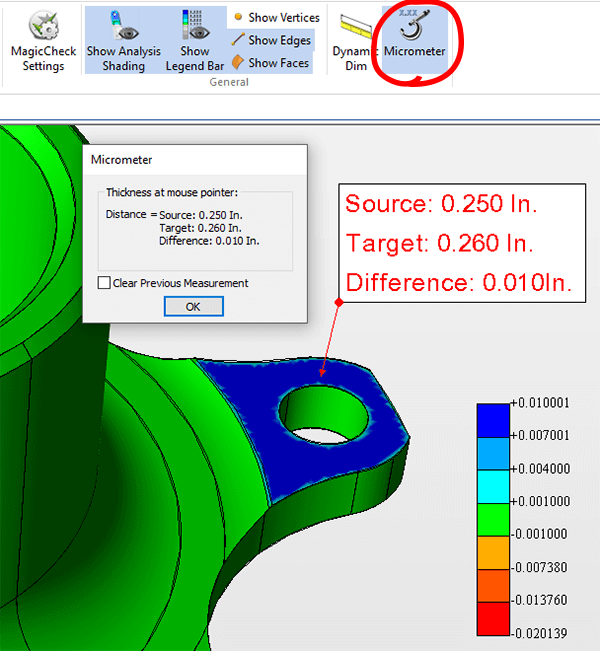Click the -0.013760 legend value
The height and width of the screenshot is (651, 600).
tap(539, 600)
